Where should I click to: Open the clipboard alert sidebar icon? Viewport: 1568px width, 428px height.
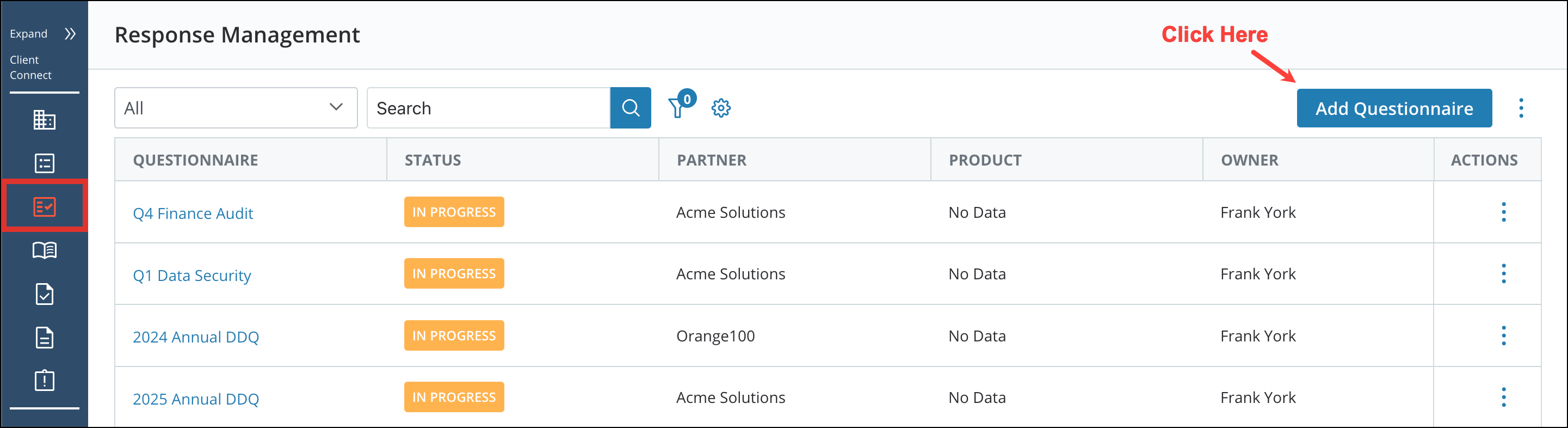pyautogui.click(x=45, y=381)
